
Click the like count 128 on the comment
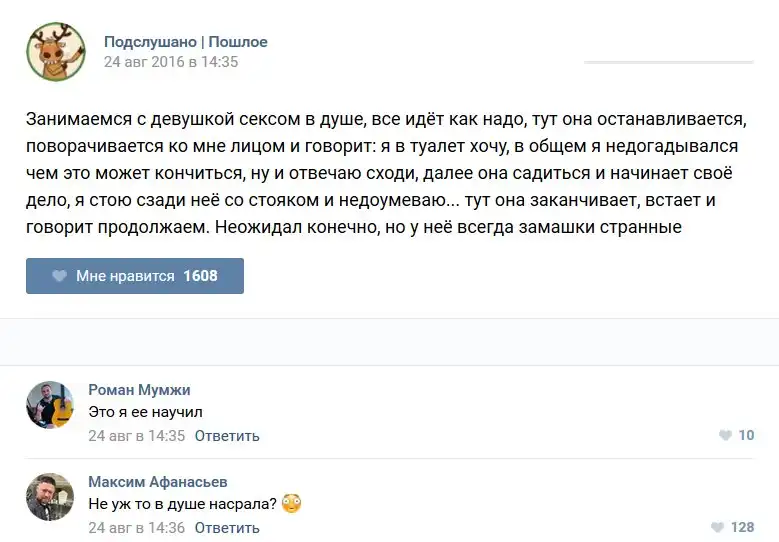(742, 527)
